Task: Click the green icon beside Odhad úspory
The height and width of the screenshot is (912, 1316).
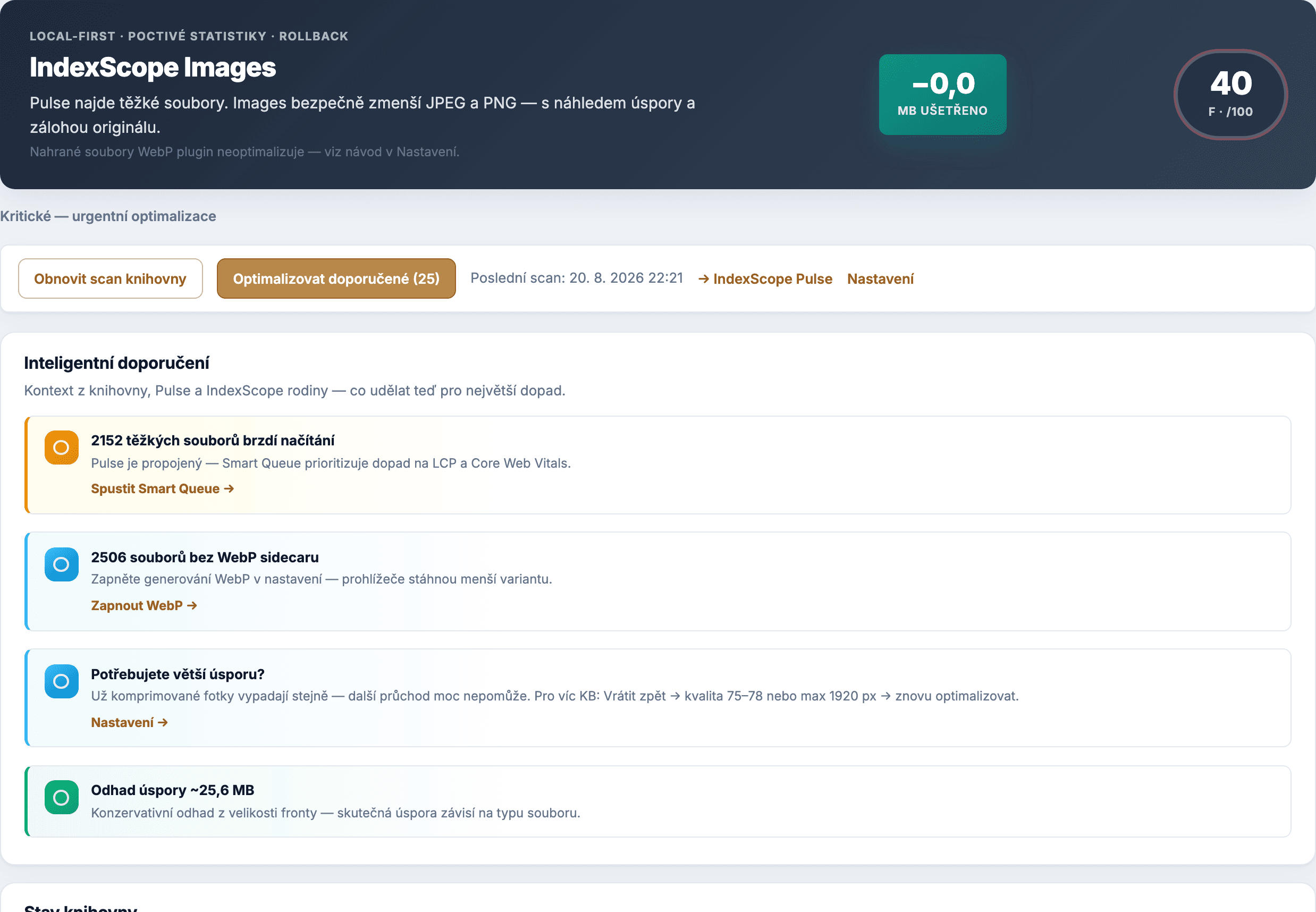Action: coord(61,797)
